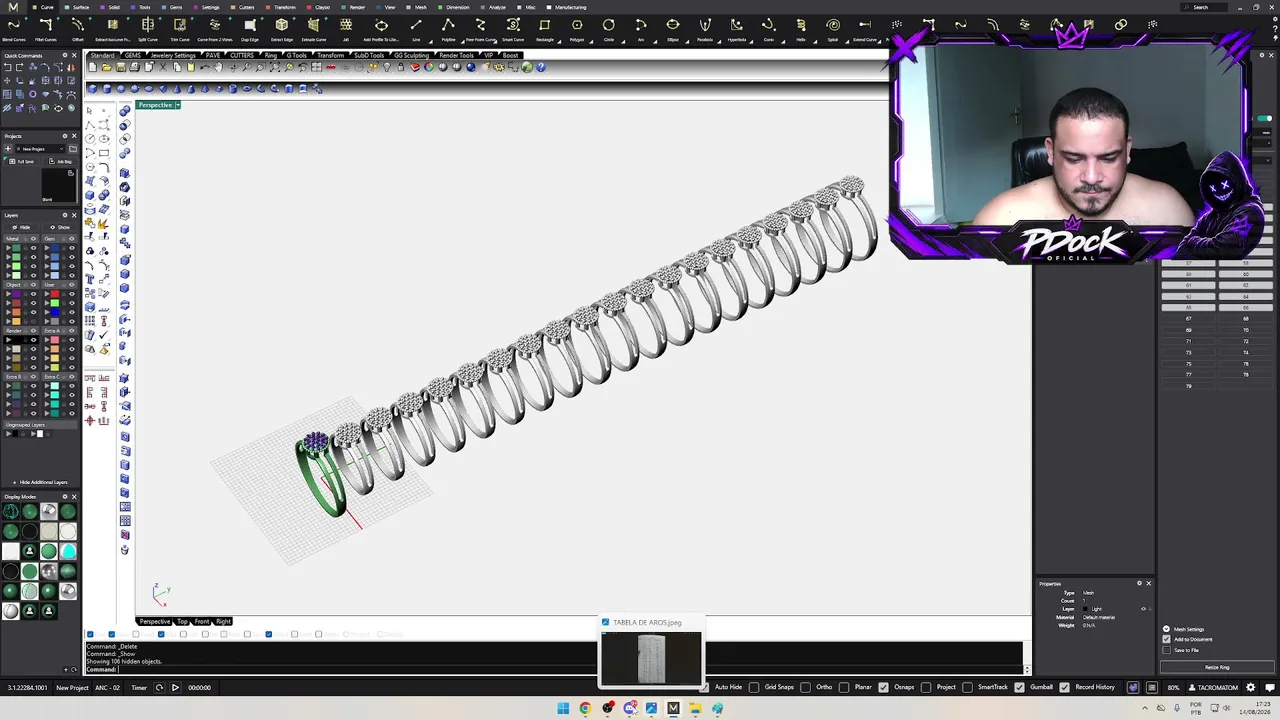Image resolution: width=1280 pixels, height=720 pixels.
Task: Pick the Extract Edge tool
Action: [x=282, y=29]
